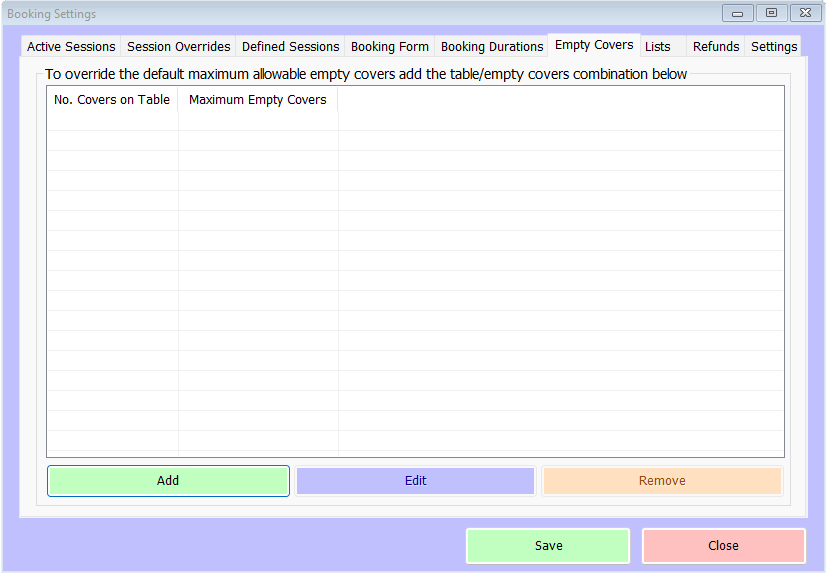Switch to the Lists tab
Viewport: 828px width, 575px height.
pos(658,47)
